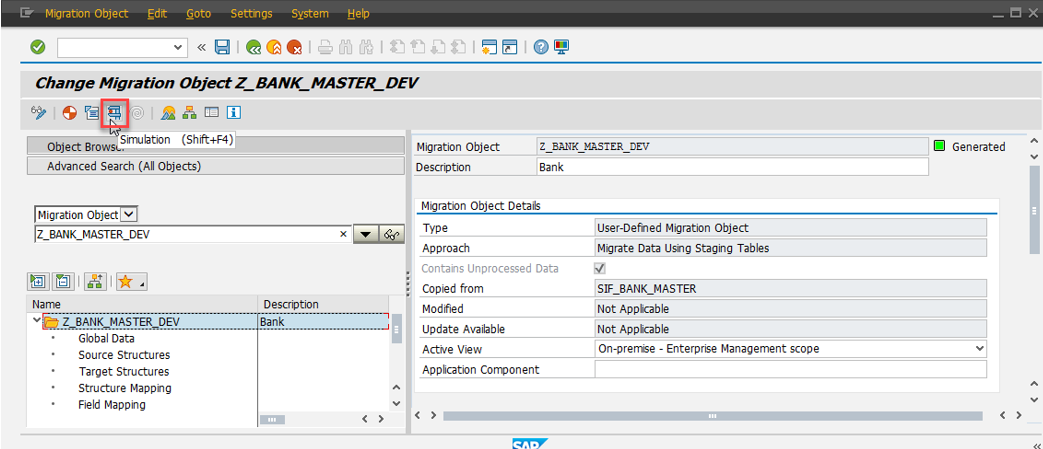Click the orange Exit icon
Viewport: 1043px width, 449px height.
click(x=273, y=47)
